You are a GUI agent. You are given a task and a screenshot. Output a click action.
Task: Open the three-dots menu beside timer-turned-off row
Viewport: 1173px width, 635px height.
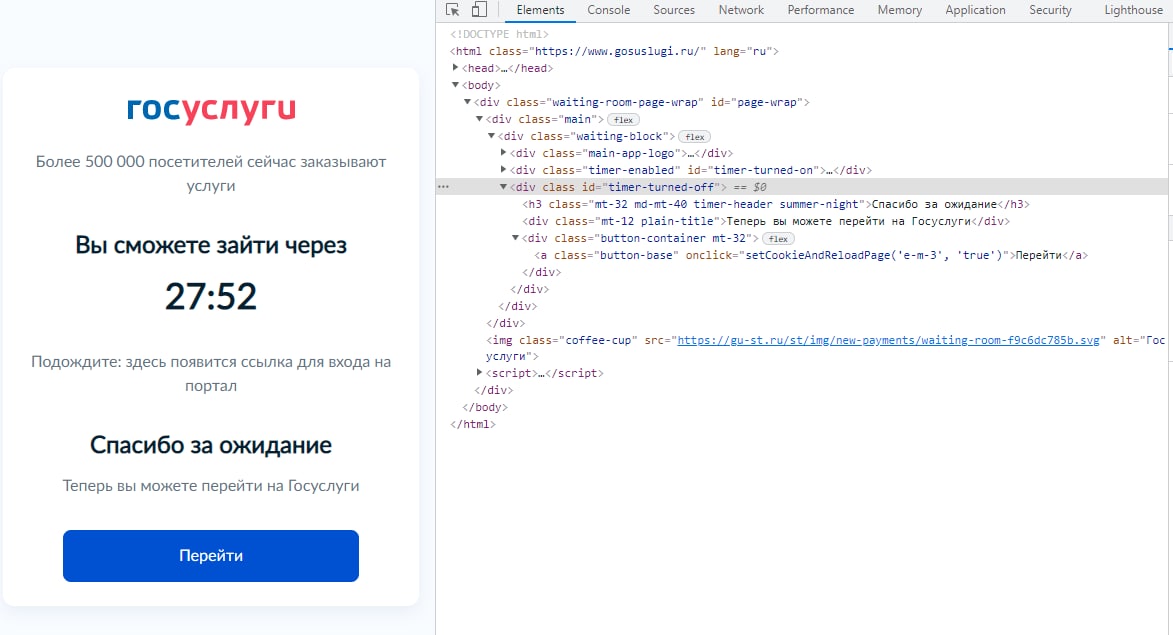tap(444, 187)
